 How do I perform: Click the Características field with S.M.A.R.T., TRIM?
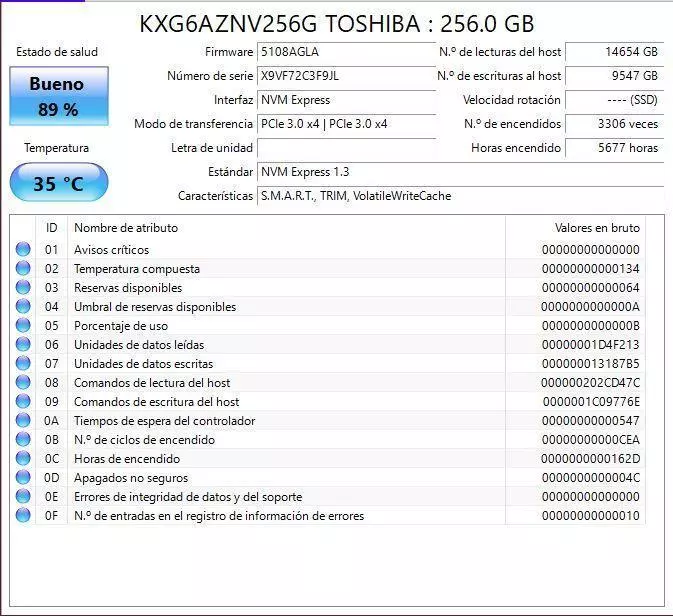tap(461, 196)
